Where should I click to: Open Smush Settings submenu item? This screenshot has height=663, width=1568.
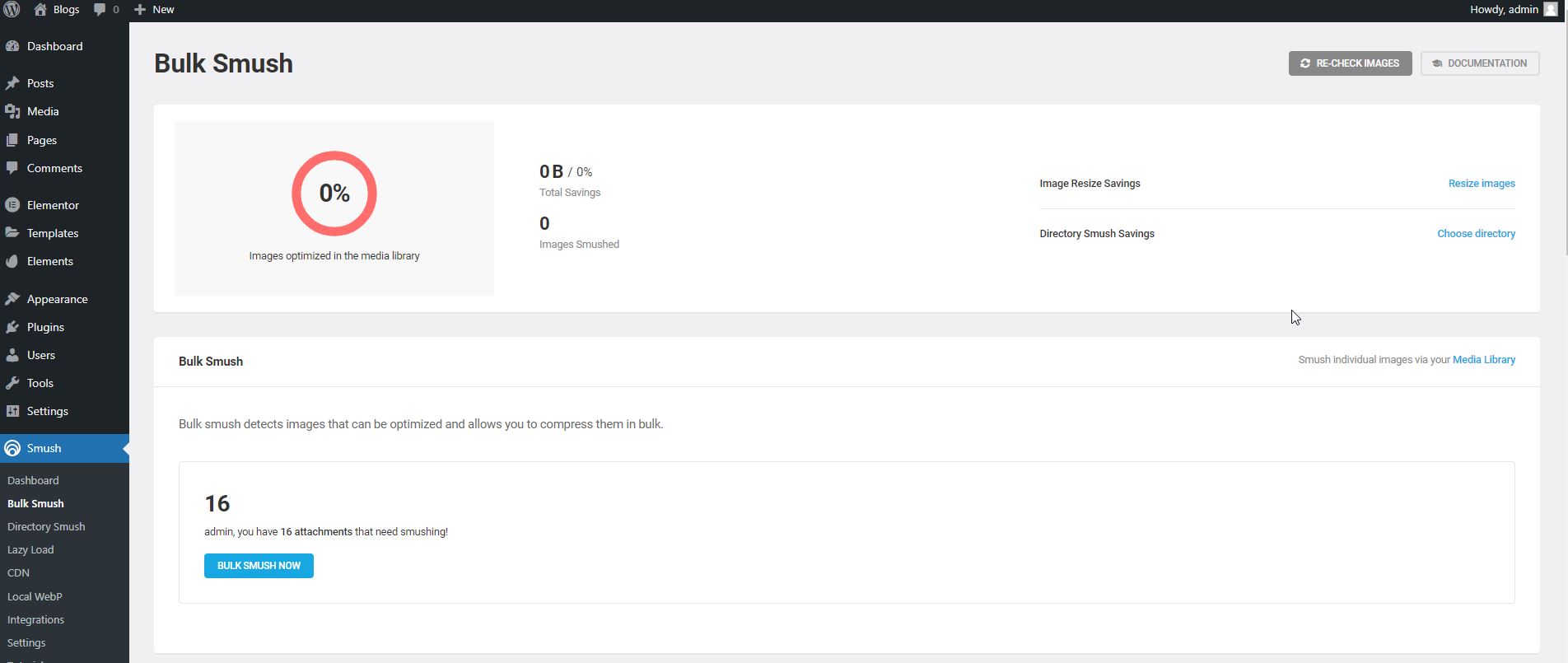tap(26, 642)
